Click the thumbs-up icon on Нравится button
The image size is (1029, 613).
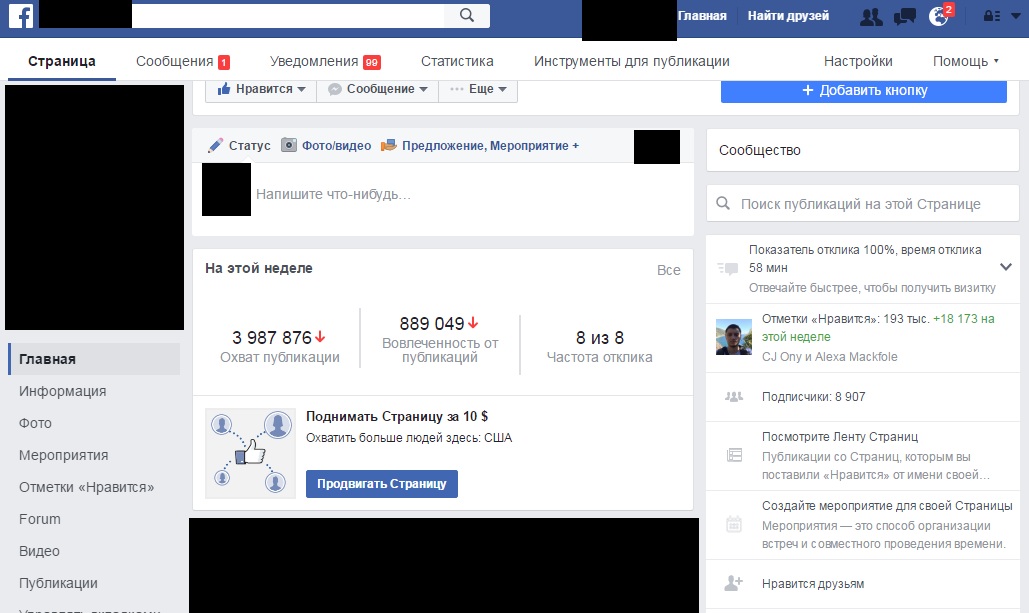(224, 89)
